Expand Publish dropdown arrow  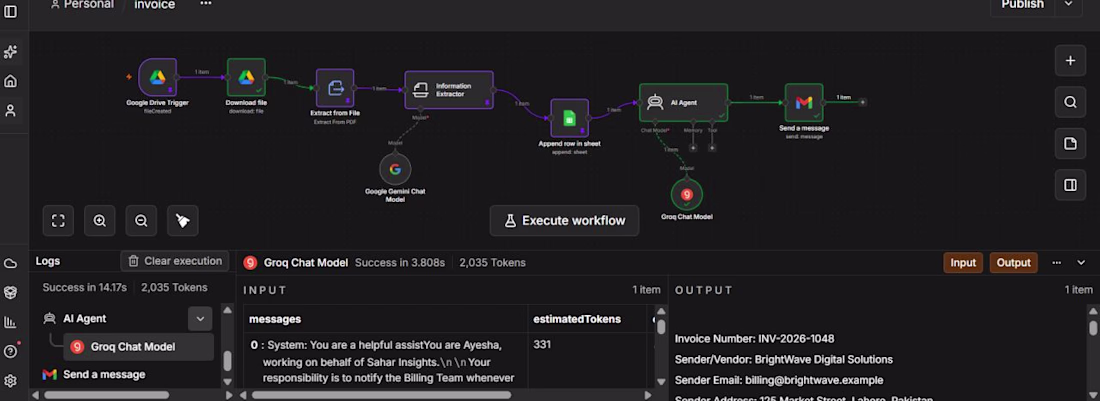pos(1068,5)
